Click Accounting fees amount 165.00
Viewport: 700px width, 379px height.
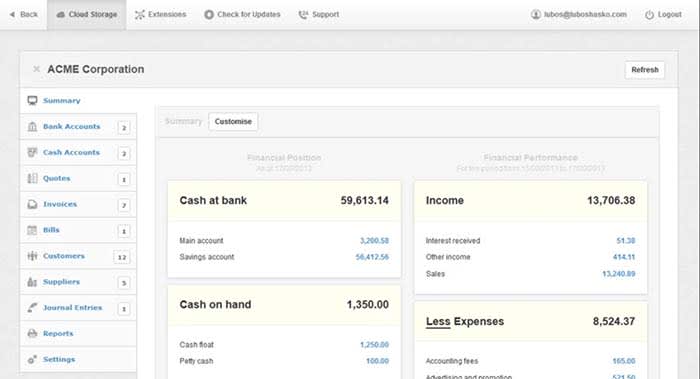coord(624,361)
